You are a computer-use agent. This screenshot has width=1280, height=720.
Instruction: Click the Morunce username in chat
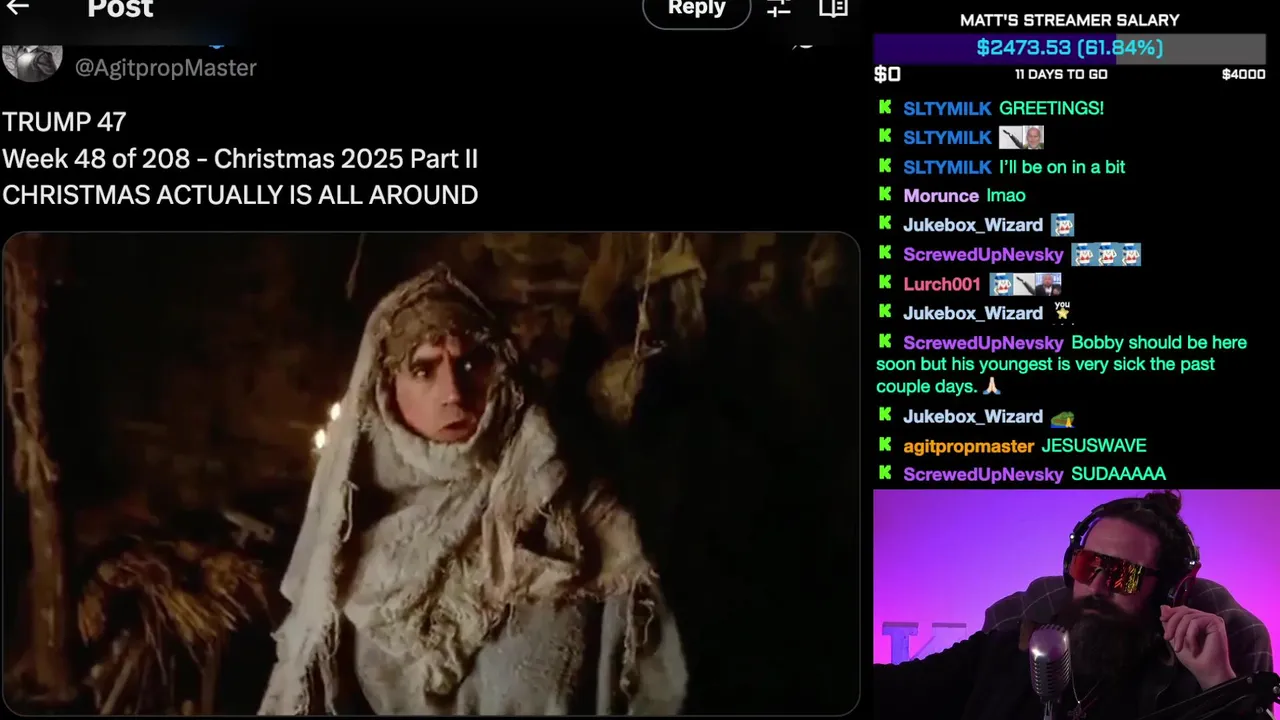941,196
